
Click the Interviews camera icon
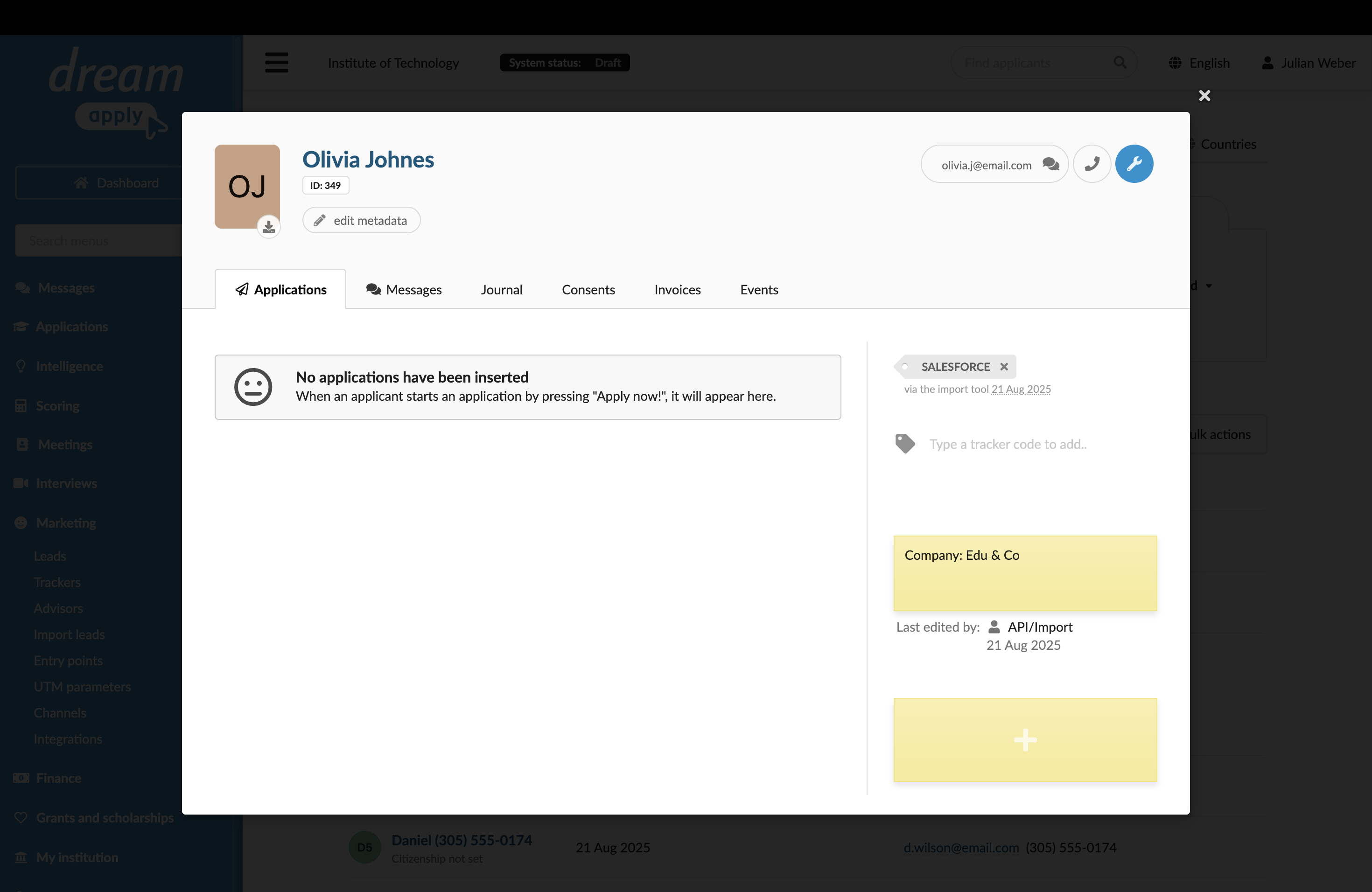[21, 483]
